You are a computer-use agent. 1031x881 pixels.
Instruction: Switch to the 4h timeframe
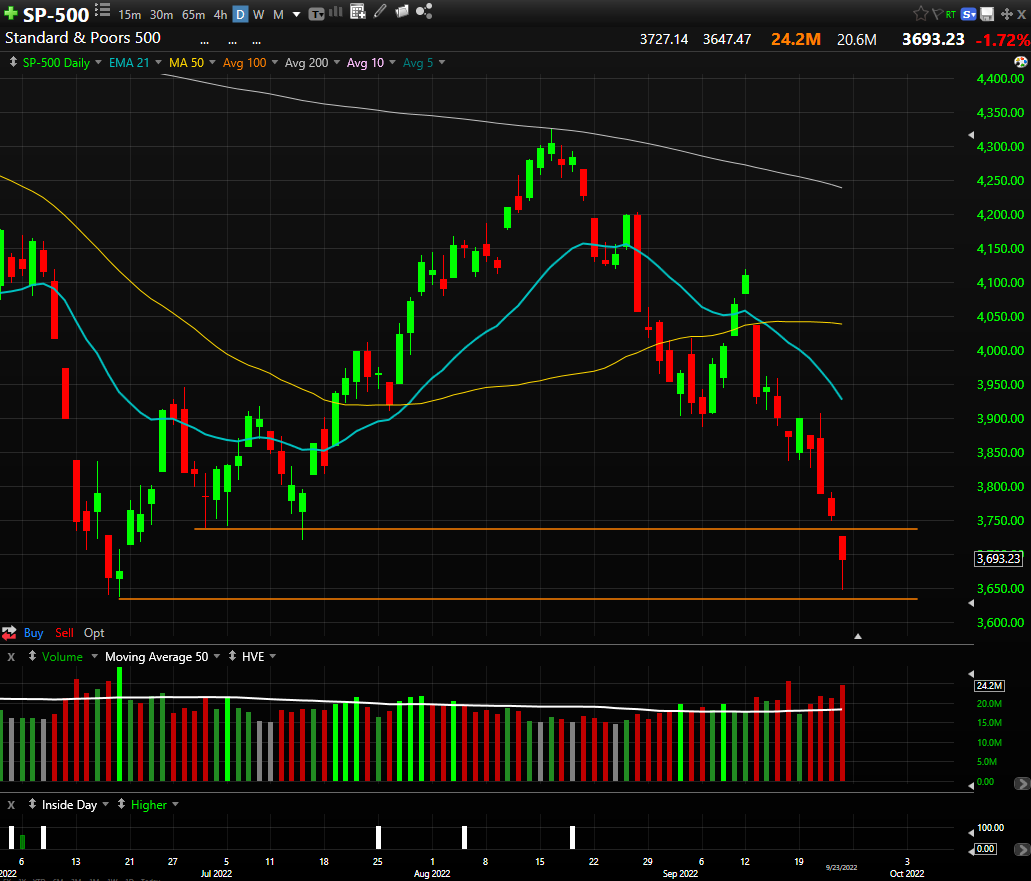pyautogui.click(x=220, y=14)
